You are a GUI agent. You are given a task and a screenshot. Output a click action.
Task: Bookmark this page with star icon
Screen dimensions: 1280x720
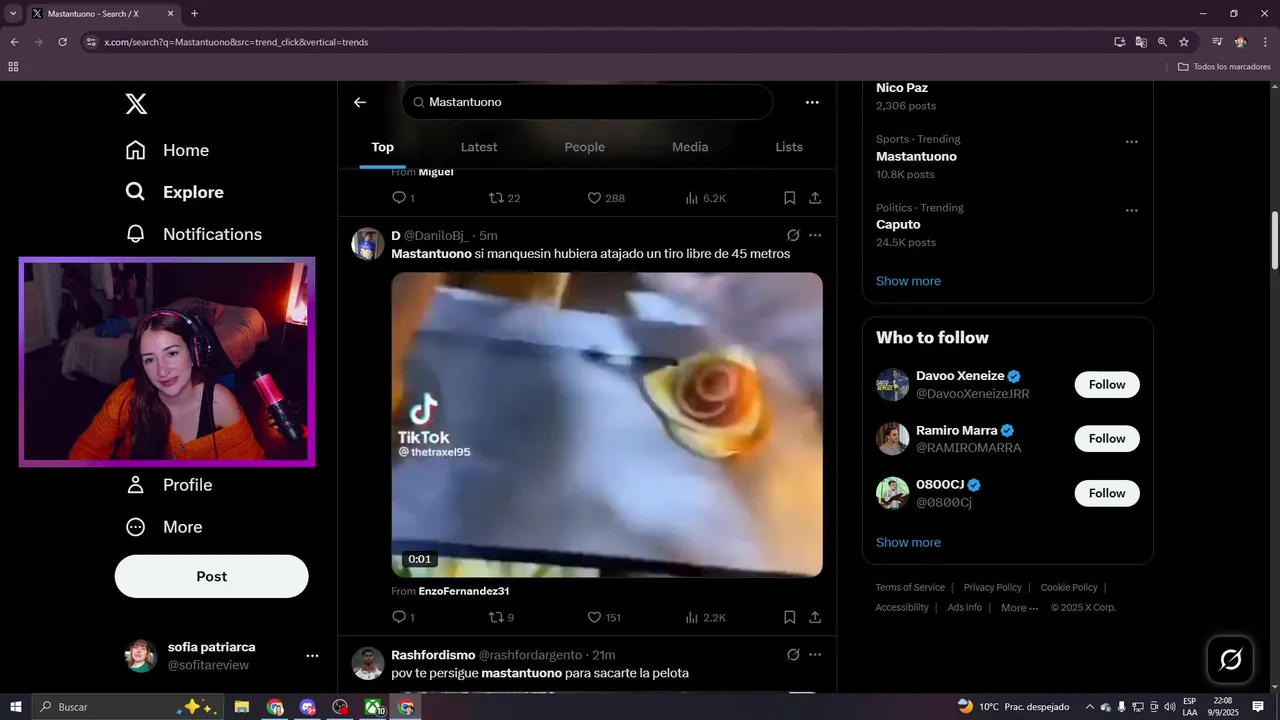click(1184, 42)
